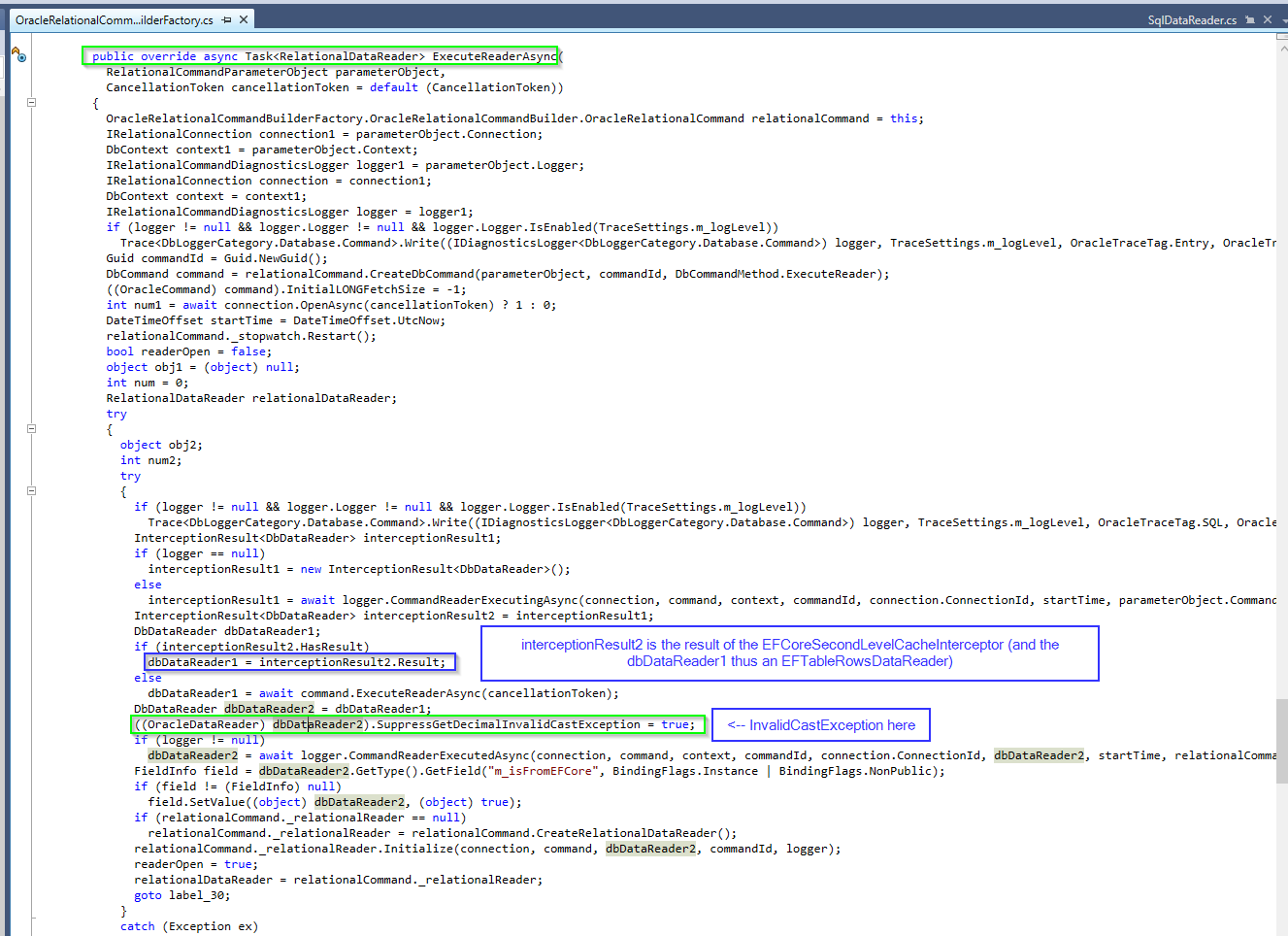
Task: Close the SqlDataReader.cs tab
Action: coord(1268,17)
